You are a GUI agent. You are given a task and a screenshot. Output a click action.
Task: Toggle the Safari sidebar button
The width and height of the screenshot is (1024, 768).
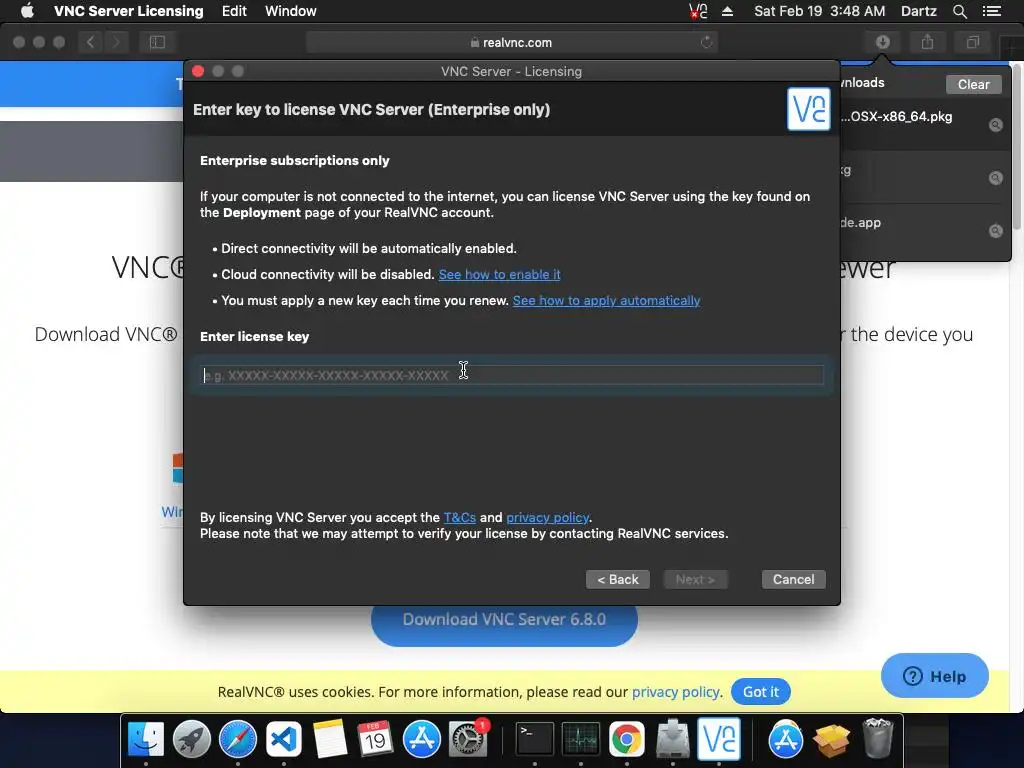tap(157, 42)
